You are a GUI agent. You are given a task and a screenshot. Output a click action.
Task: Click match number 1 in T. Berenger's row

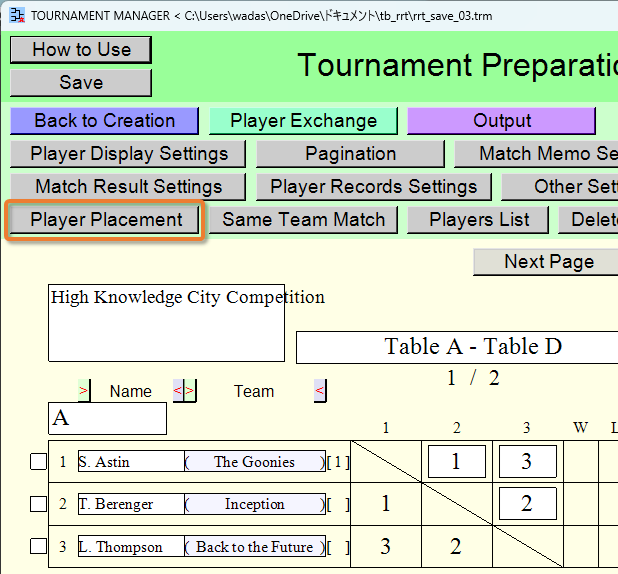[x=386, y=504]
